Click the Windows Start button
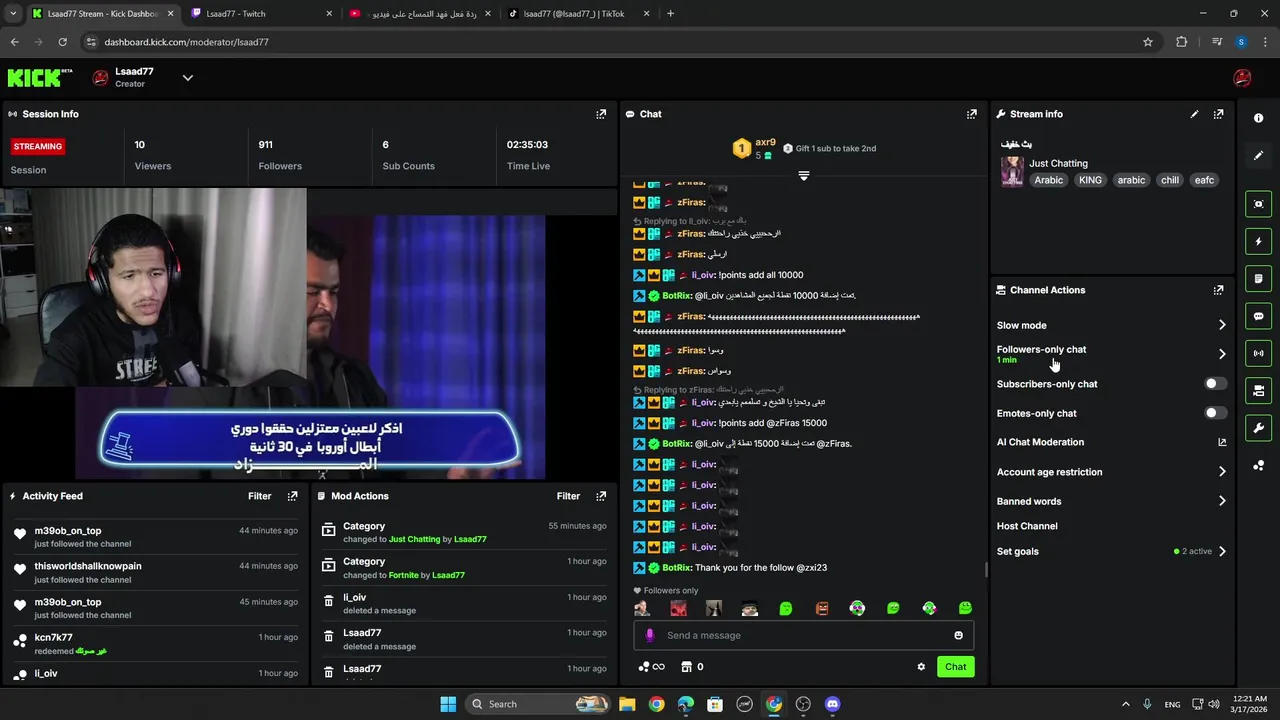Viewport: 1280px width, 720px height. pos(448,704)
